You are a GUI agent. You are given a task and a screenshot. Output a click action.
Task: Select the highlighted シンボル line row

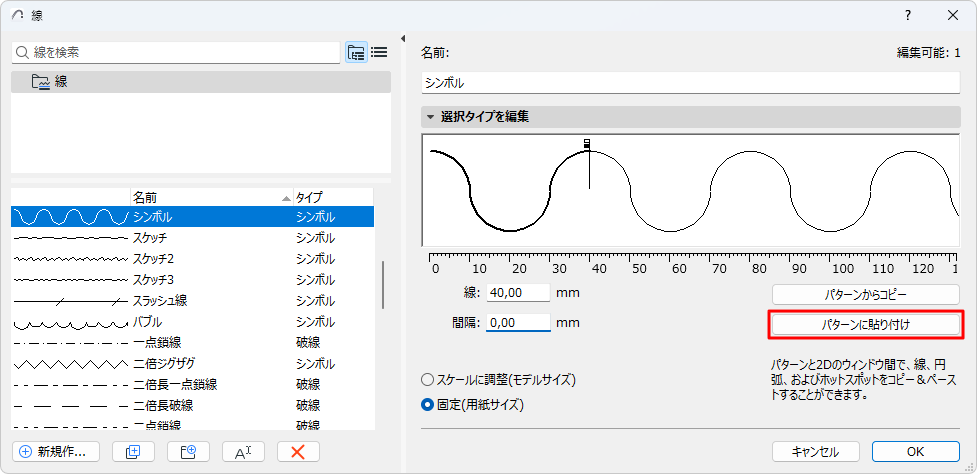[193, 217]
